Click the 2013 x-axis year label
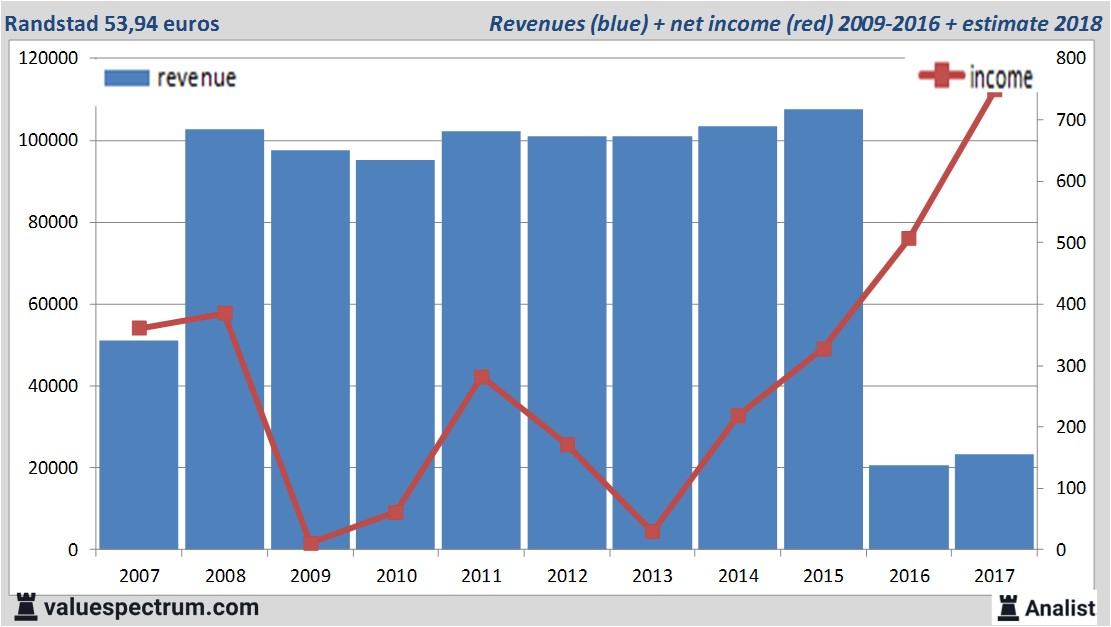 click(x=653, y=575)
